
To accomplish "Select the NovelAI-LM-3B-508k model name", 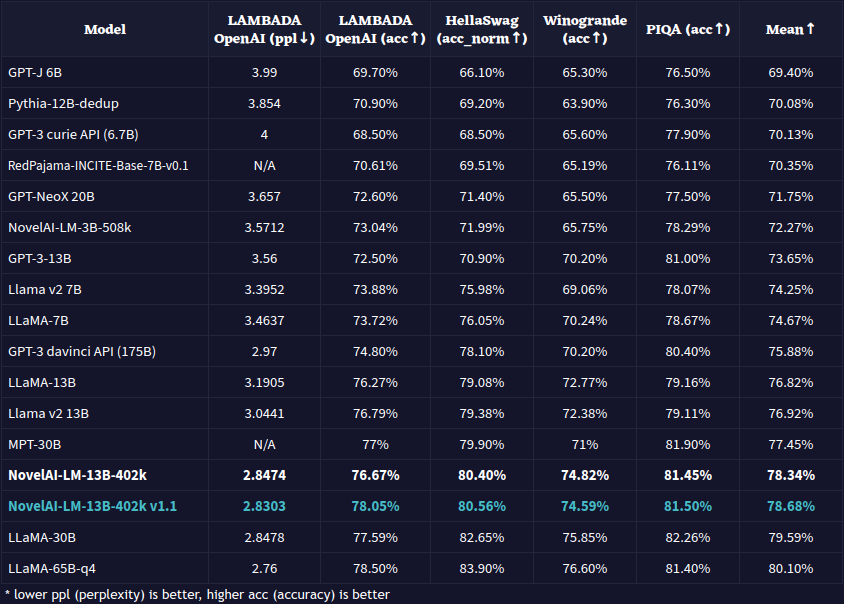I will [x=69, y=227].
